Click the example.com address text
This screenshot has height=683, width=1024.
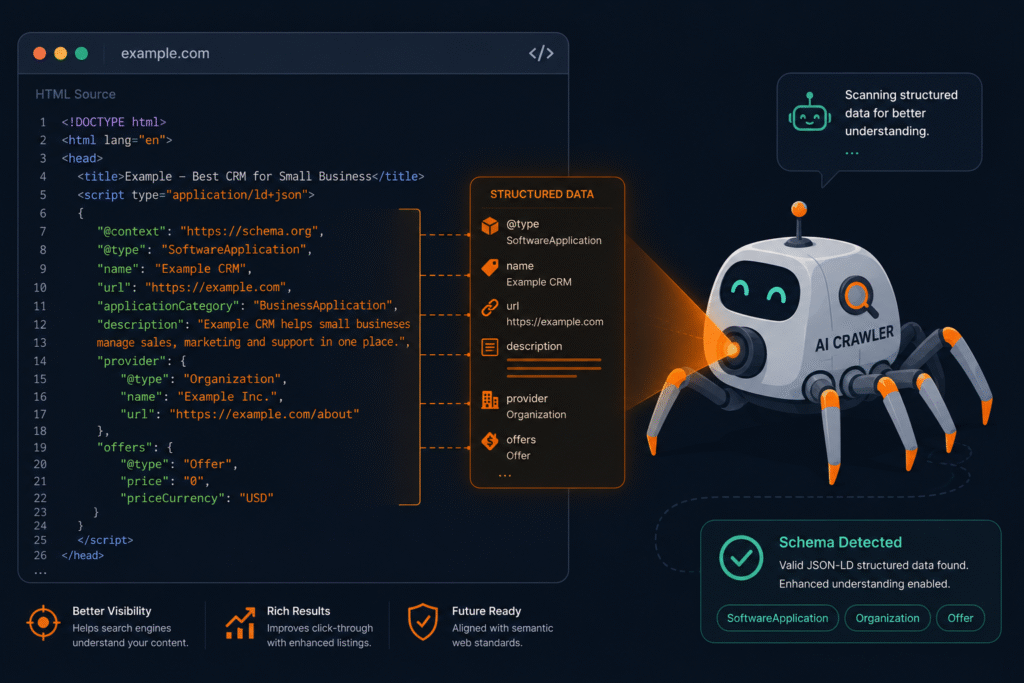click(x=165, y=54)
